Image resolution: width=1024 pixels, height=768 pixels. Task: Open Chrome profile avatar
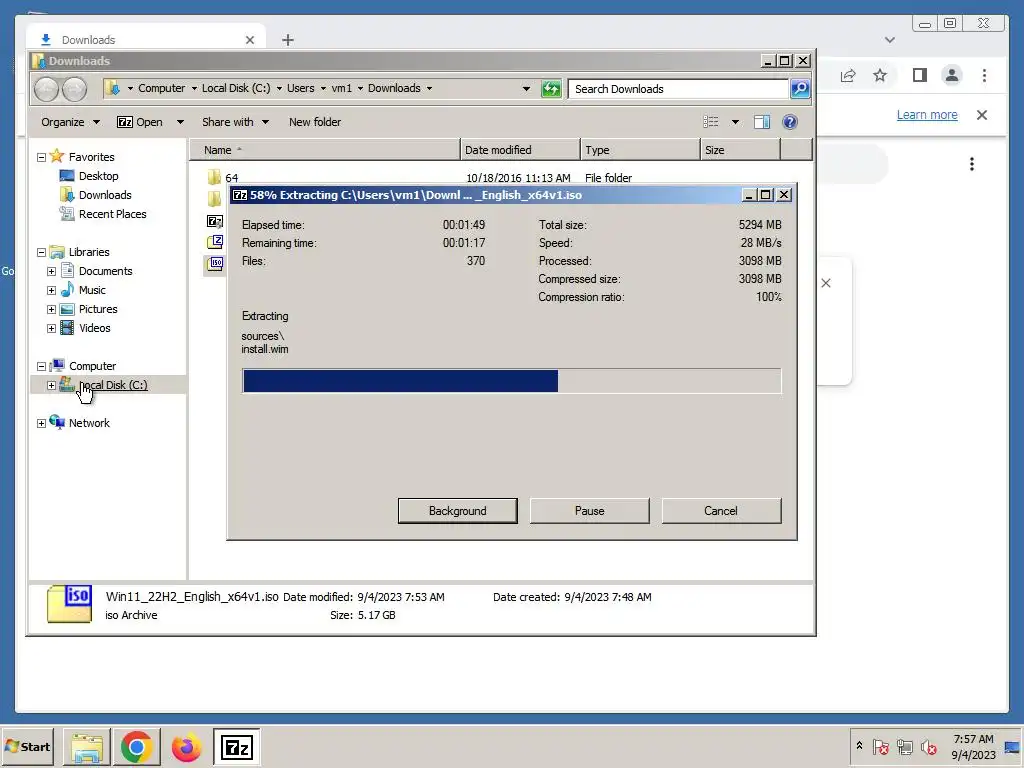tap(952, 75)
